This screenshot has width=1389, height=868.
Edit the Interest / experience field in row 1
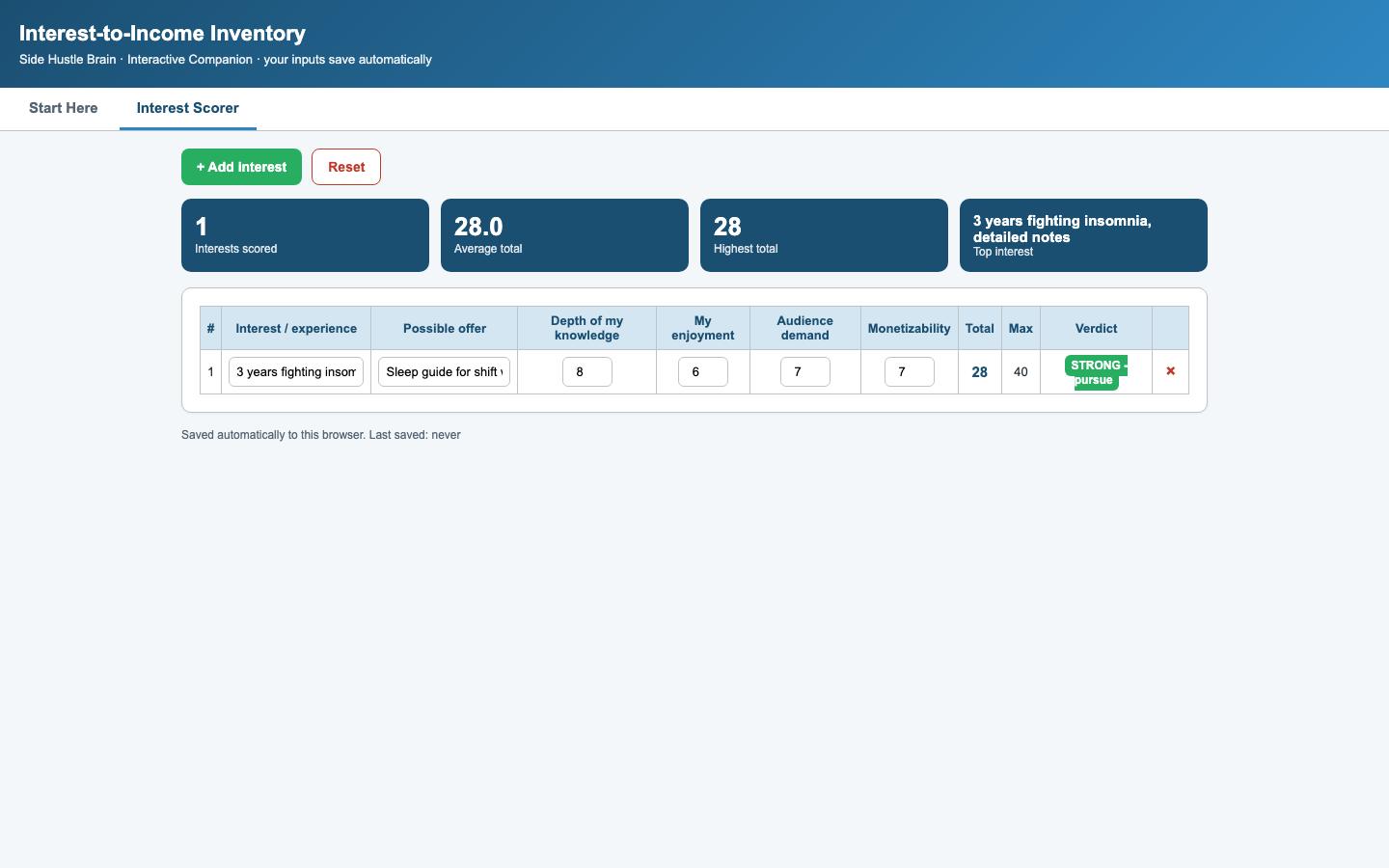[x=296, y=371]
